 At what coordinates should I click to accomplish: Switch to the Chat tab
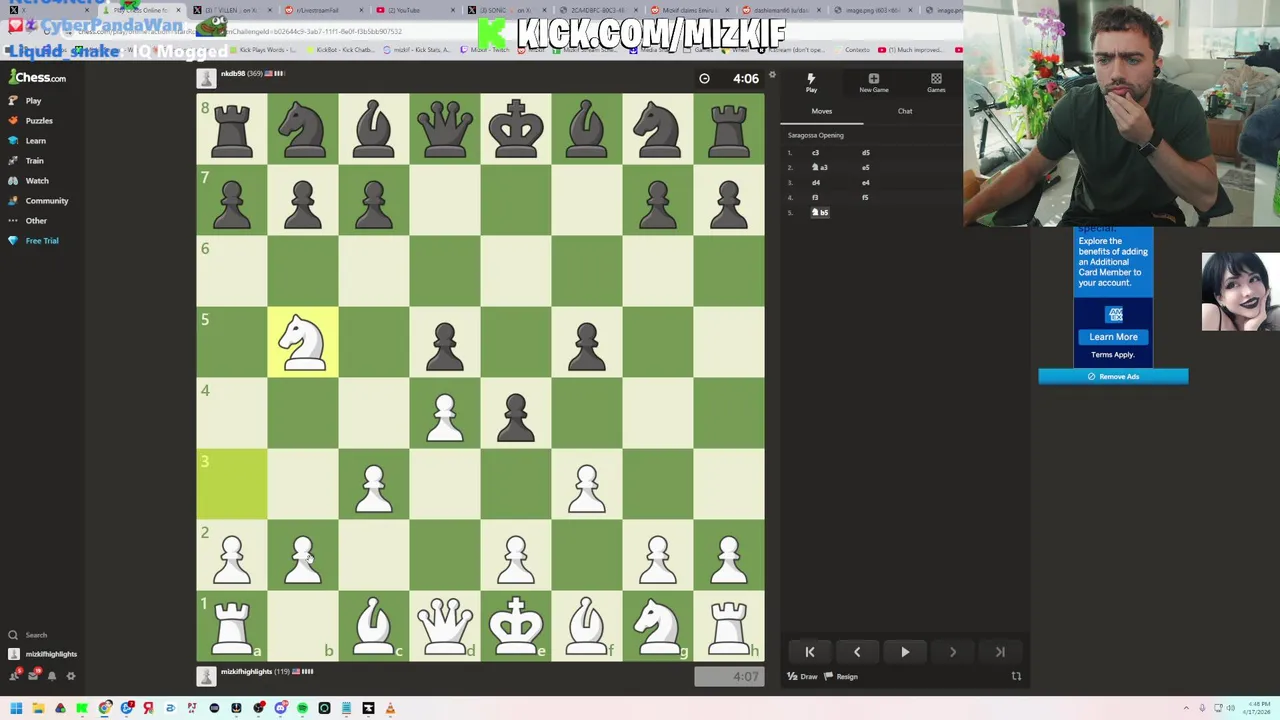[904, 111]
